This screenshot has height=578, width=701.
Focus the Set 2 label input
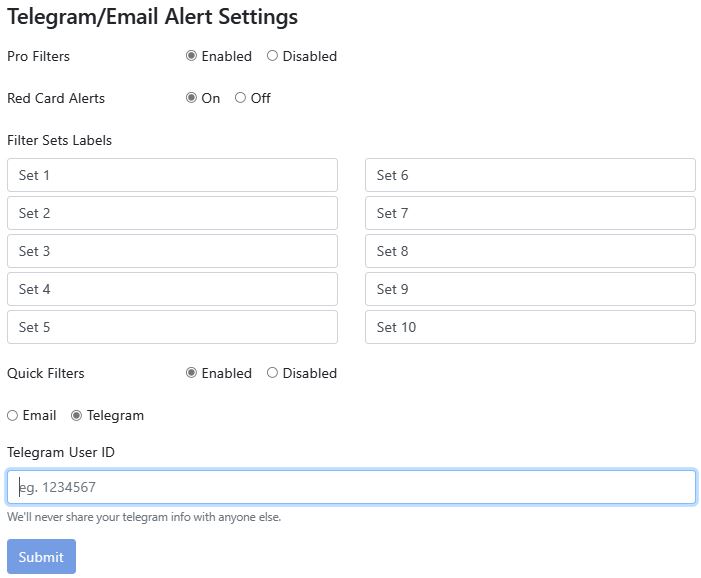[x=172, y=213]
